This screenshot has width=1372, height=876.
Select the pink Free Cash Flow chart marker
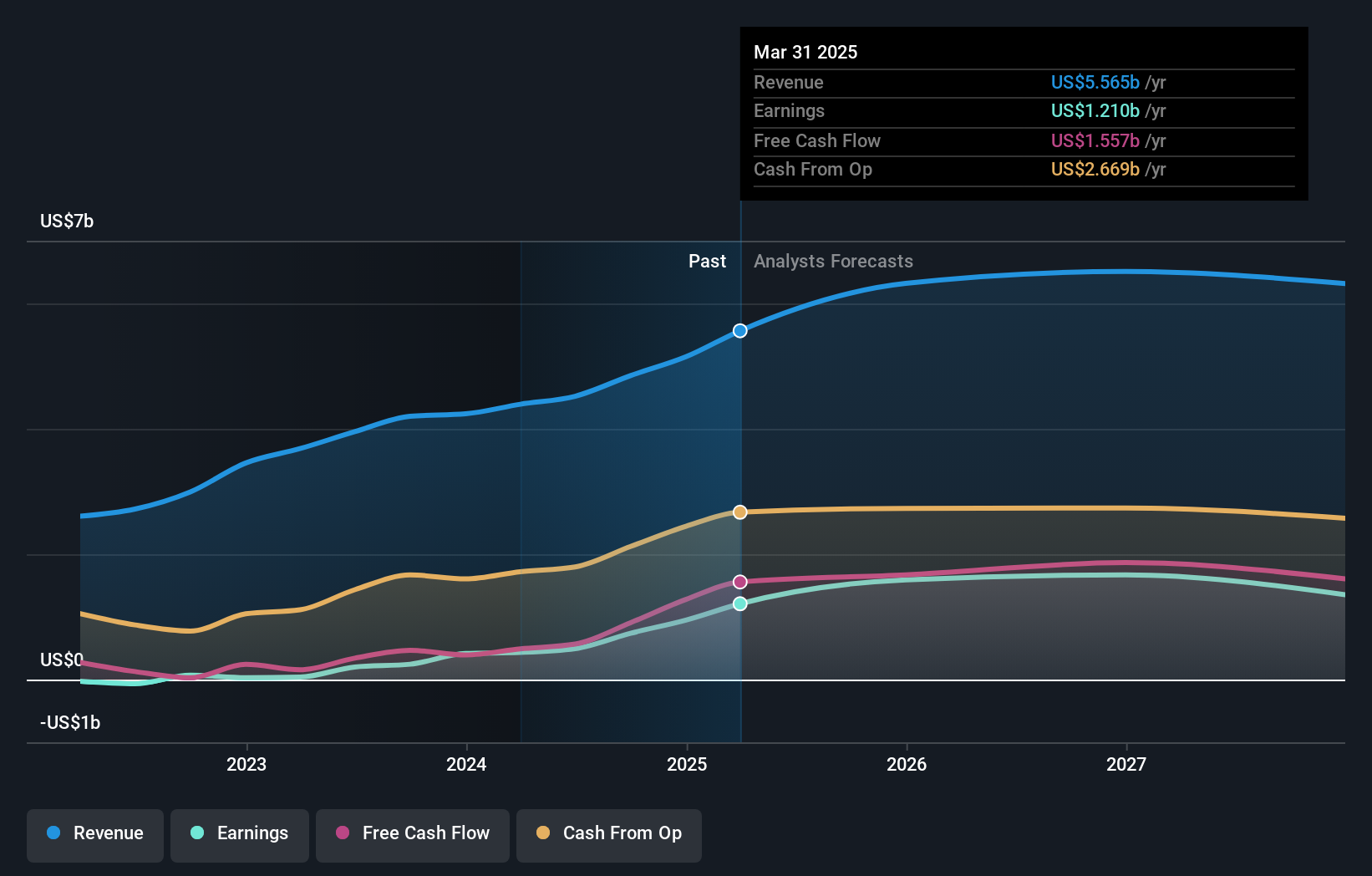[x=739, y=581]
